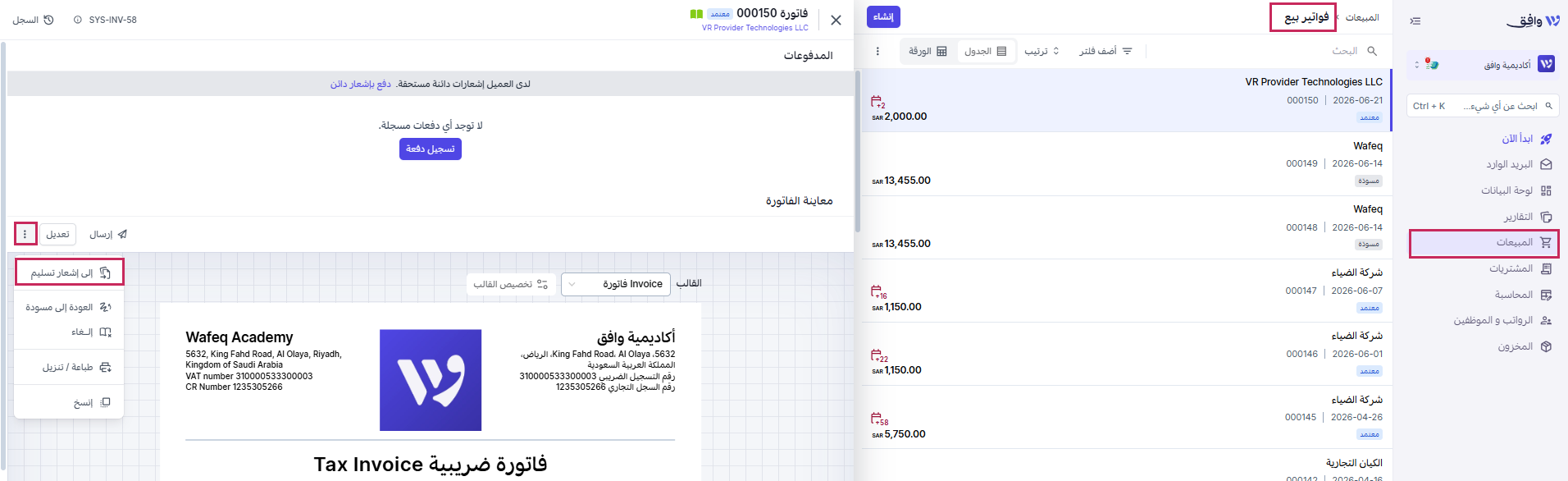Click إرسال send button
Screen dimensions: 1568x481
coord(108,234)
